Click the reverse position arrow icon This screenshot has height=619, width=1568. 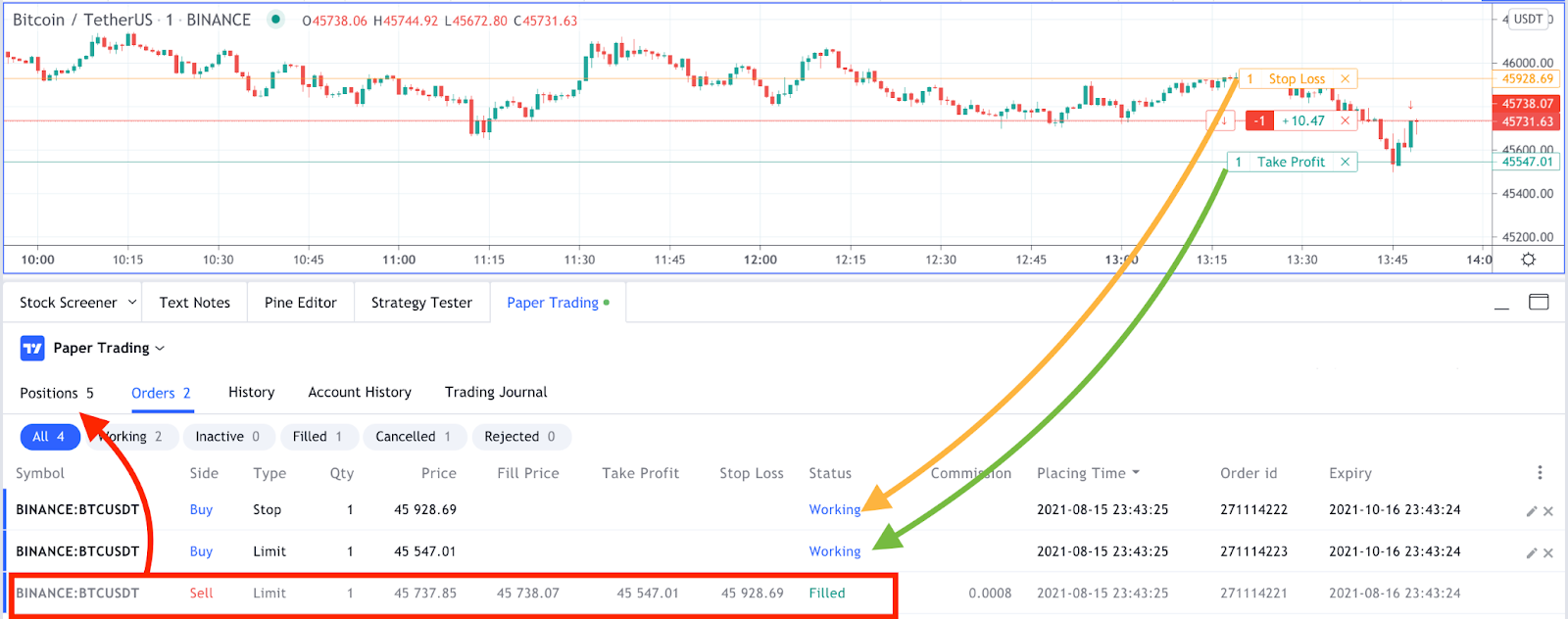pyautogui.click(x=1223, y=121)
